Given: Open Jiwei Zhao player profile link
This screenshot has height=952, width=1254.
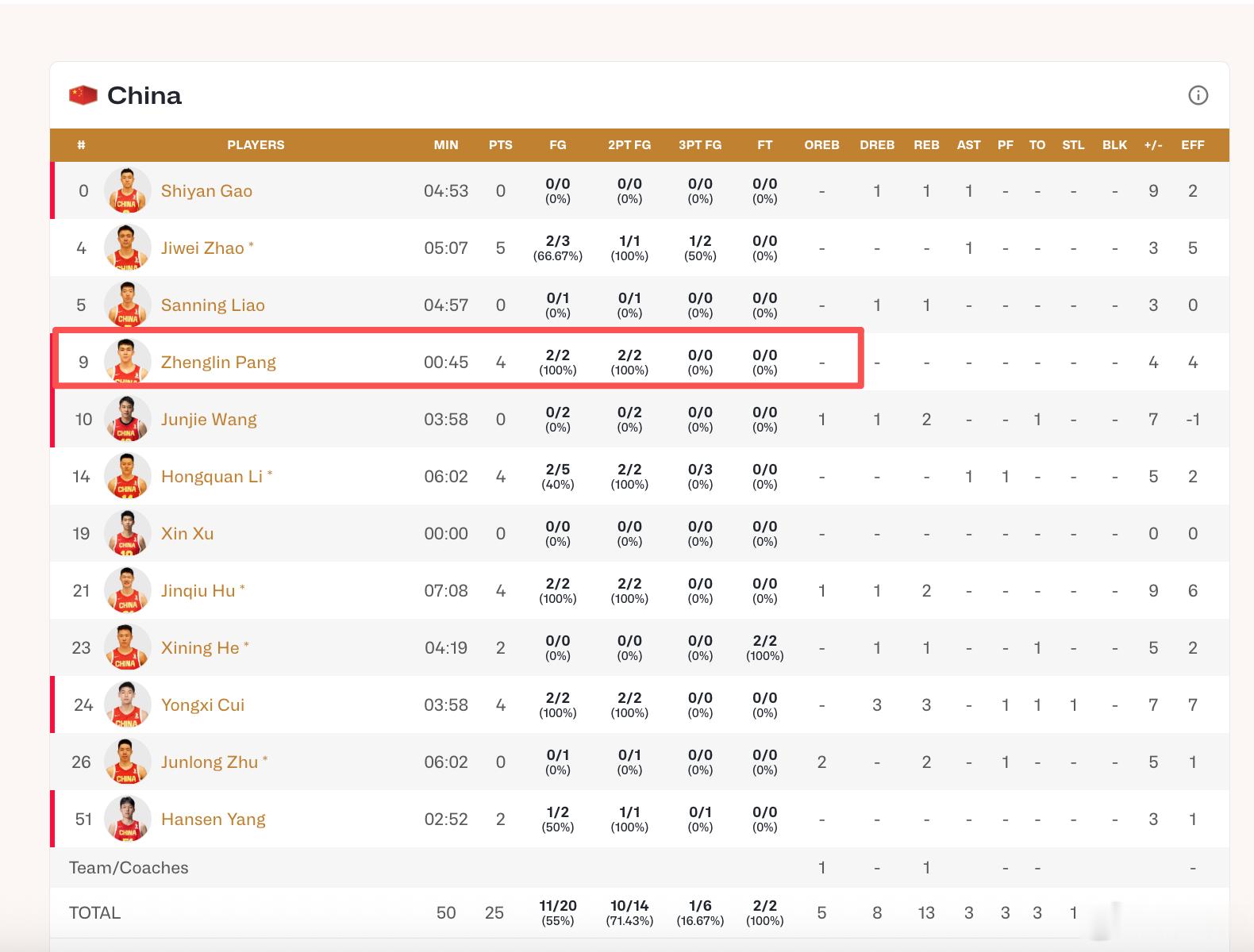Looking at the screenshot, I should click(x=202, y=248).
